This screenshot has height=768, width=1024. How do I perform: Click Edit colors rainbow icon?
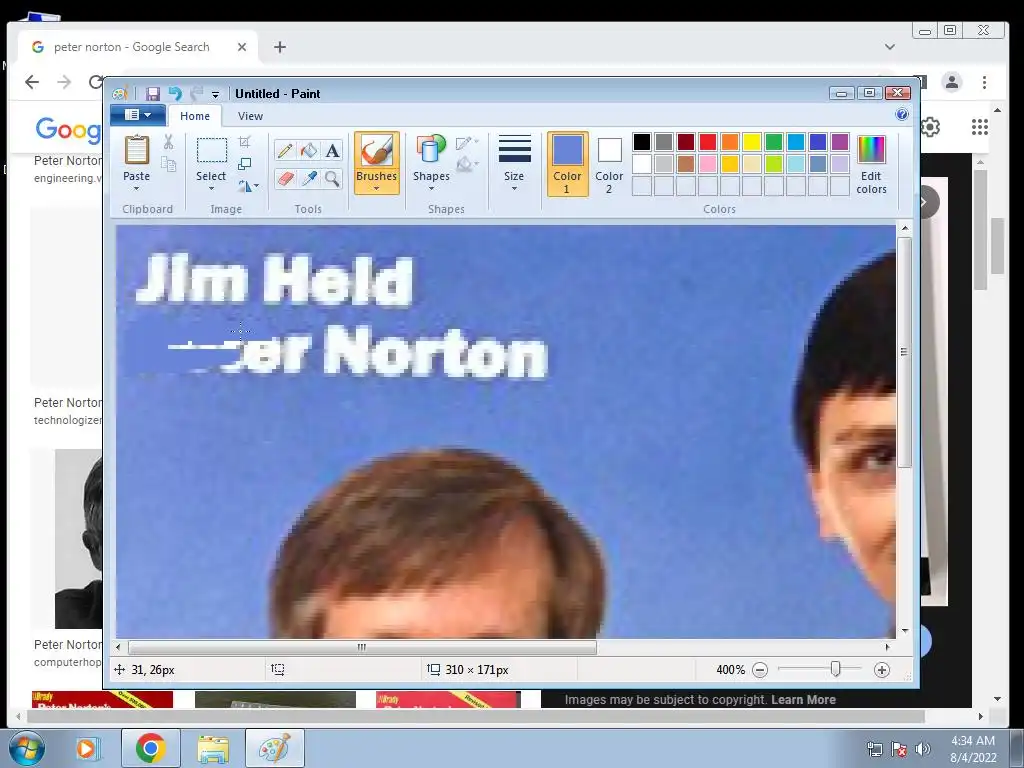tap(871, 150)
